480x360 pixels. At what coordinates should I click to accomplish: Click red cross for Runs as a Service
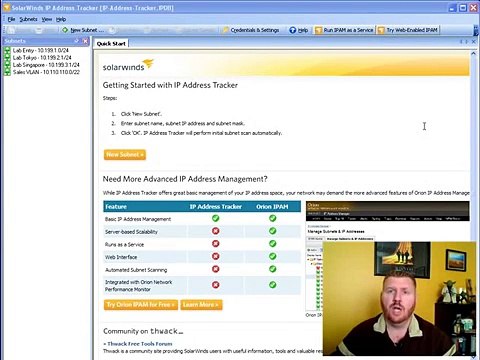216,244
